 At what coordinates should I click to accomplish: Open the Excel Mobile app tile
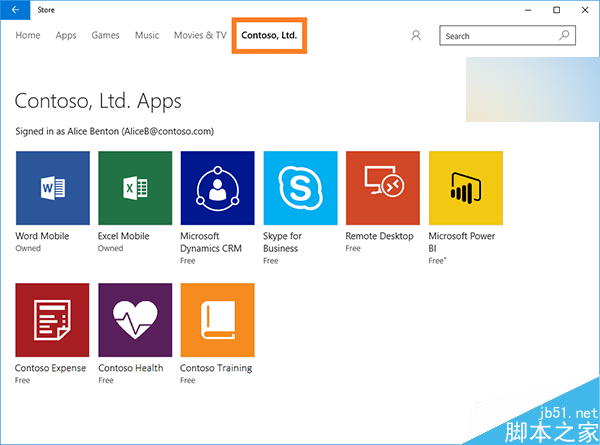coord(135,188)
